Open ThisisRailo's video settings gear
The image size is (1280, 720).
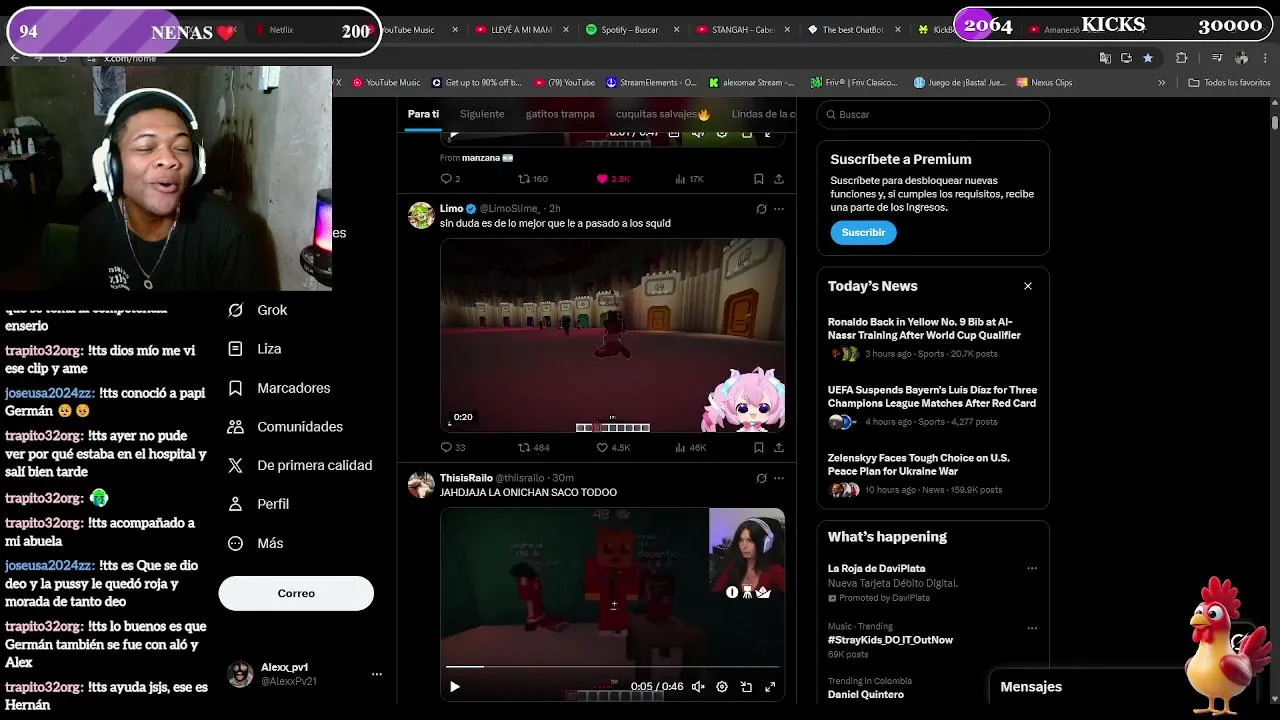point(722,687)
